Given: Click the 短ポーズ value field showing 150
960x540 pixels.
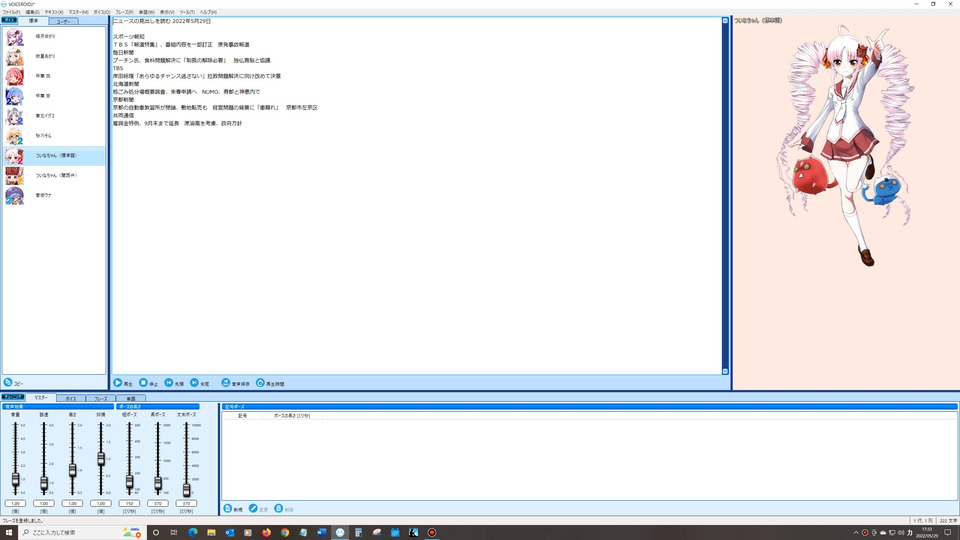Looking at the screenshot, I should (129, 503).
